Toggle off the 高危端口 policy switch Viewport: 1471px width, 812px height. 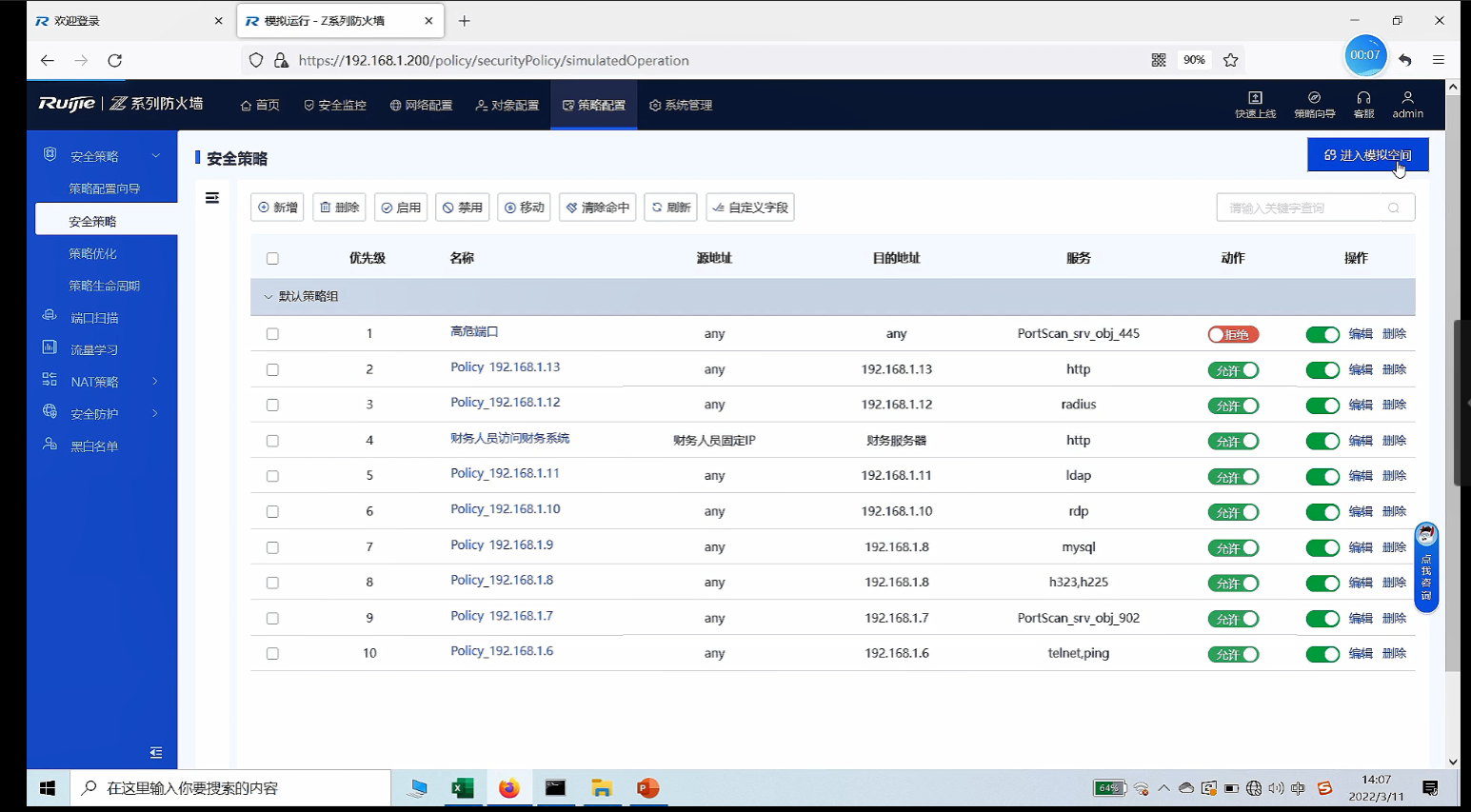(1322, 334)
